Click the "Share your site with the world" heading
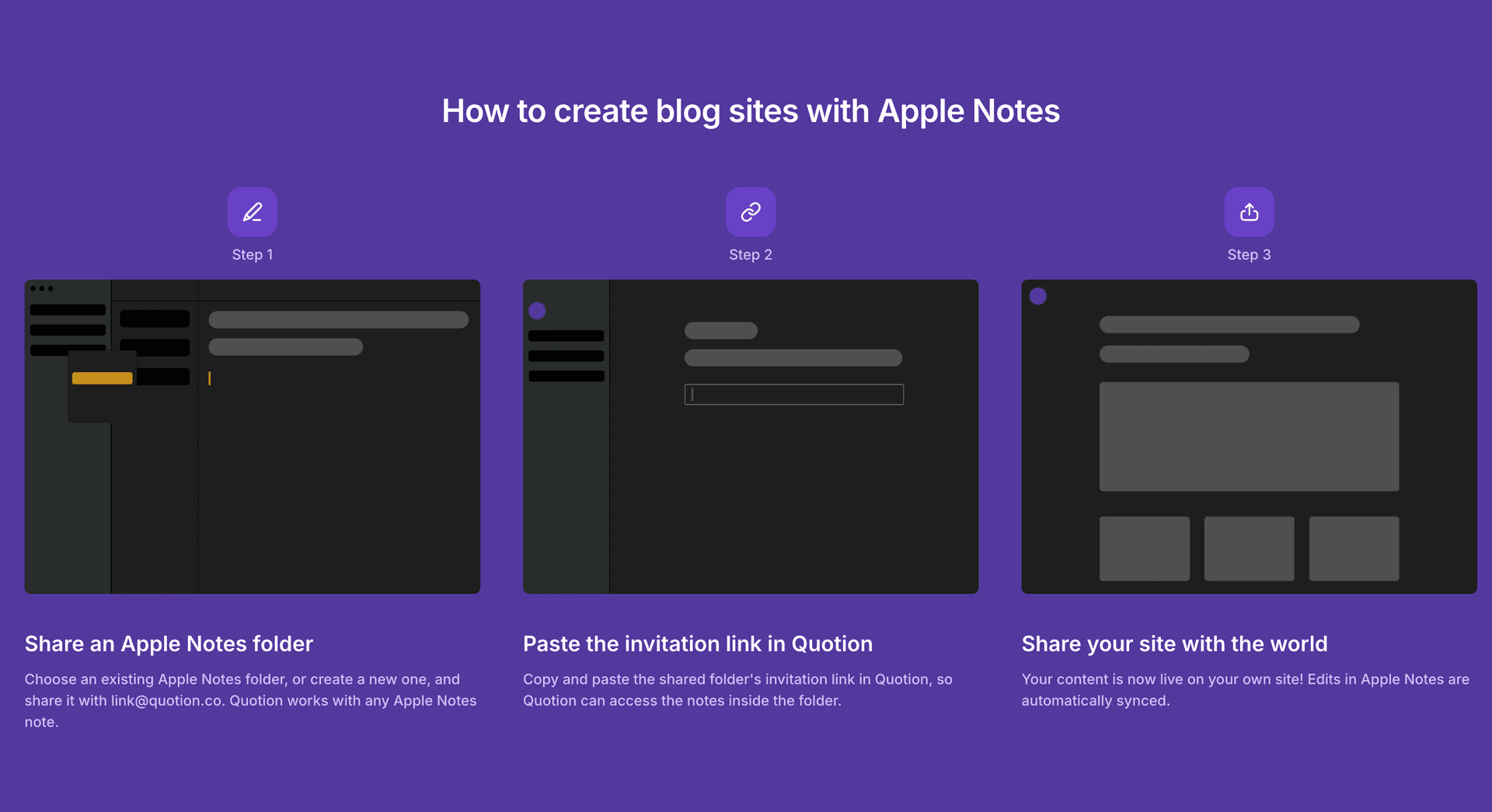Image resolution: width=1492 pixels, height=812 pixels. point(1174,644)
